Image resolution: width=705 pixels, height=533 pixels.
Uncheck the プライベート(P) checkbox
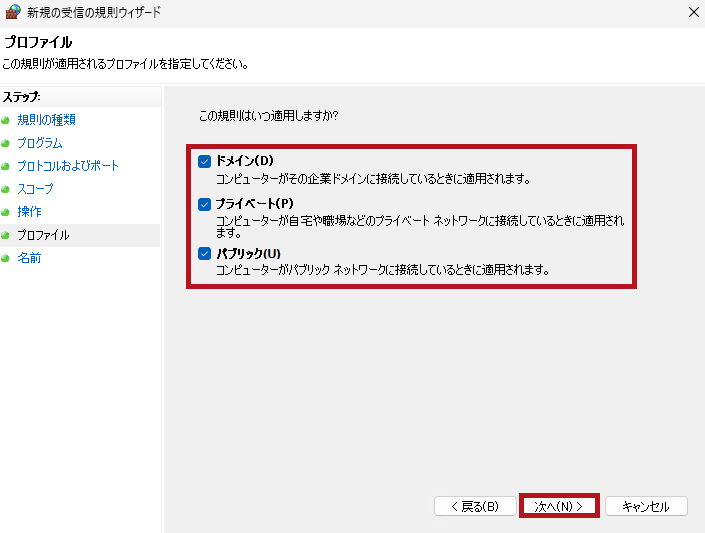tap(205, 204)
